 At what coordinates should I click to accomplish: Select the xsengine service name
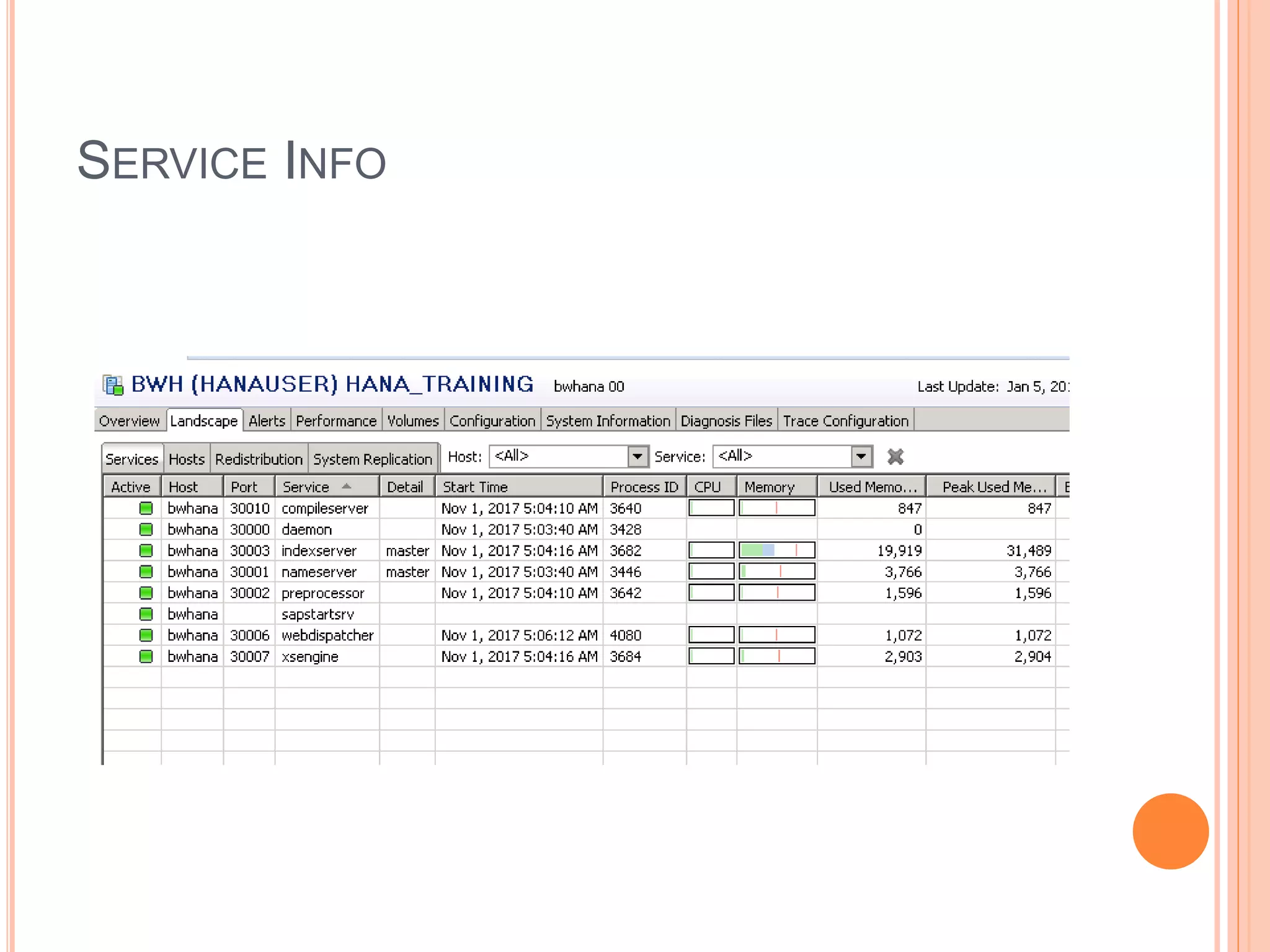point(309,657)
